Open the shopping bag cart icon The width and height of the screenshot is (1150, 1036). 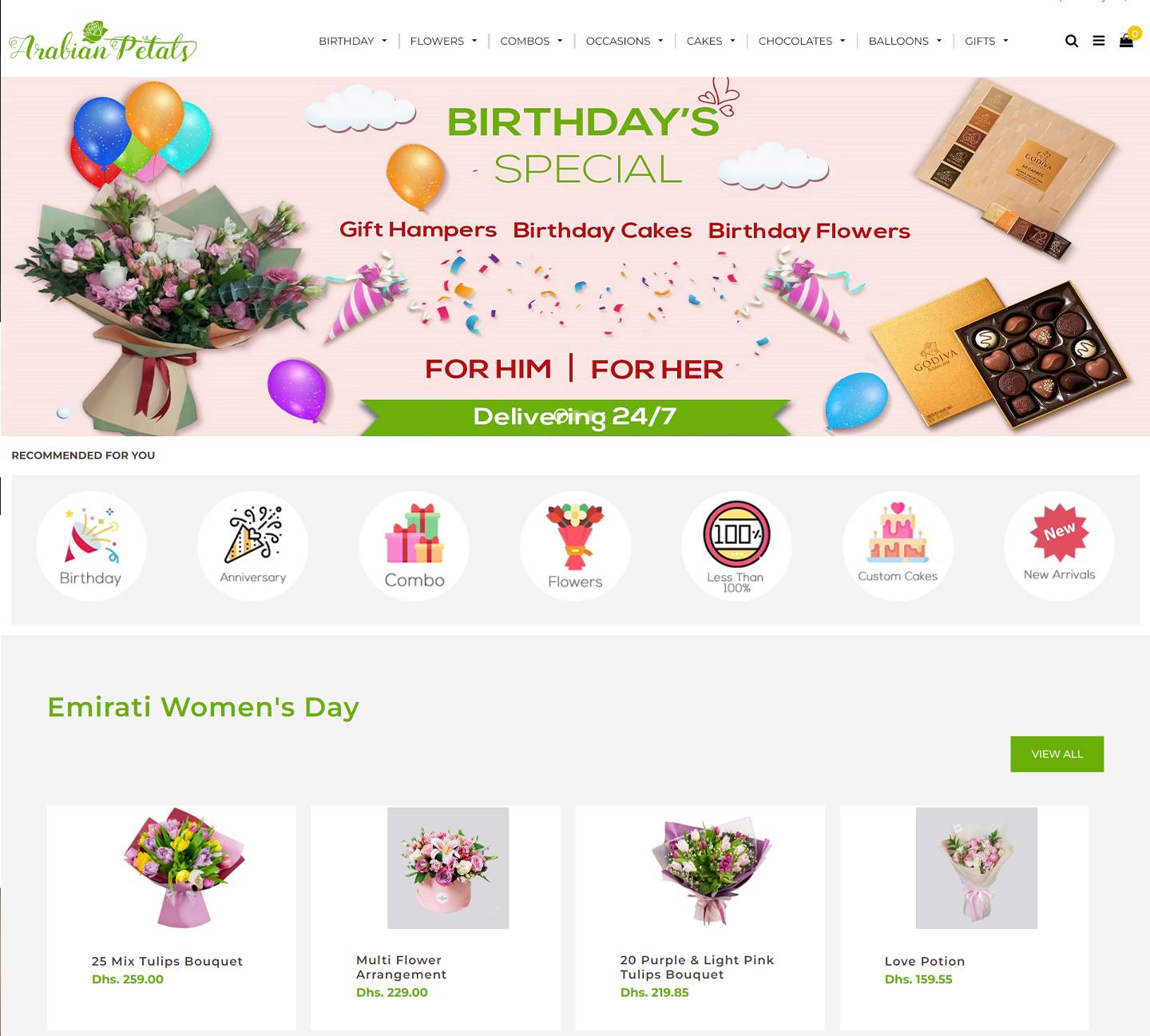[x=1126, y=41]
